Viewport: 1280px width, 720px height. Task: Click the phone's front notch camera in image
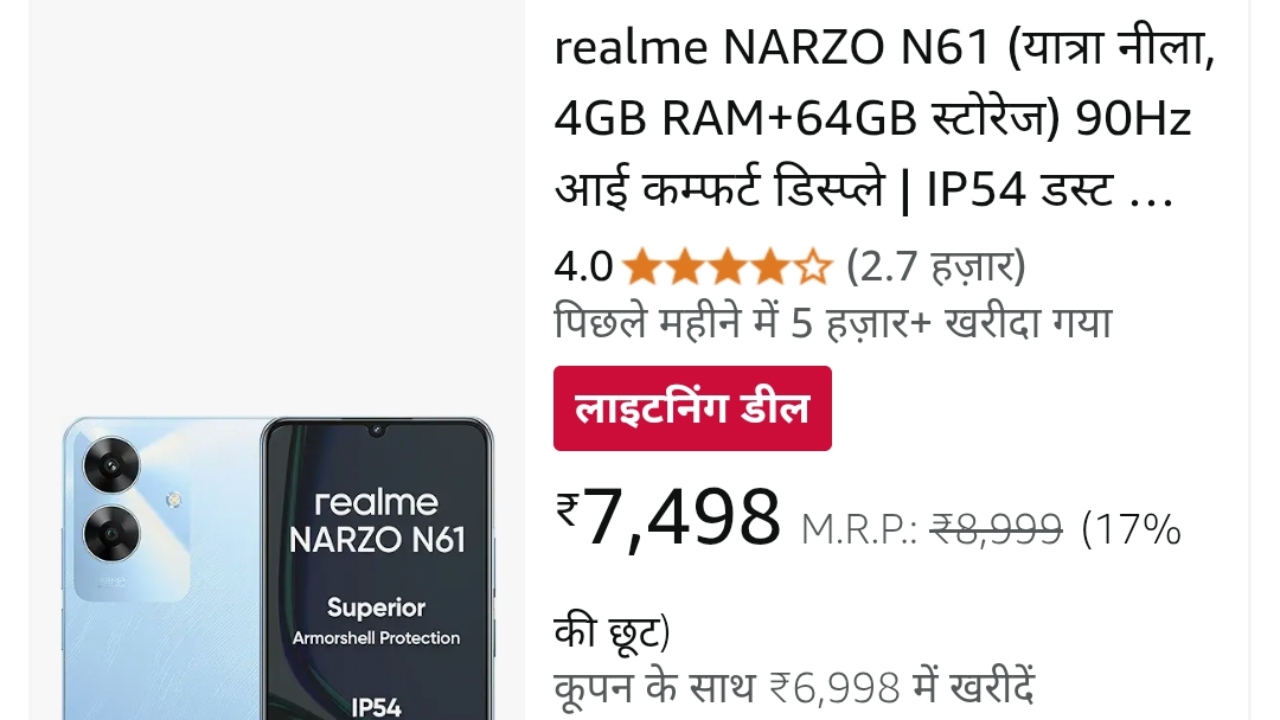click(x=377, y=431)
